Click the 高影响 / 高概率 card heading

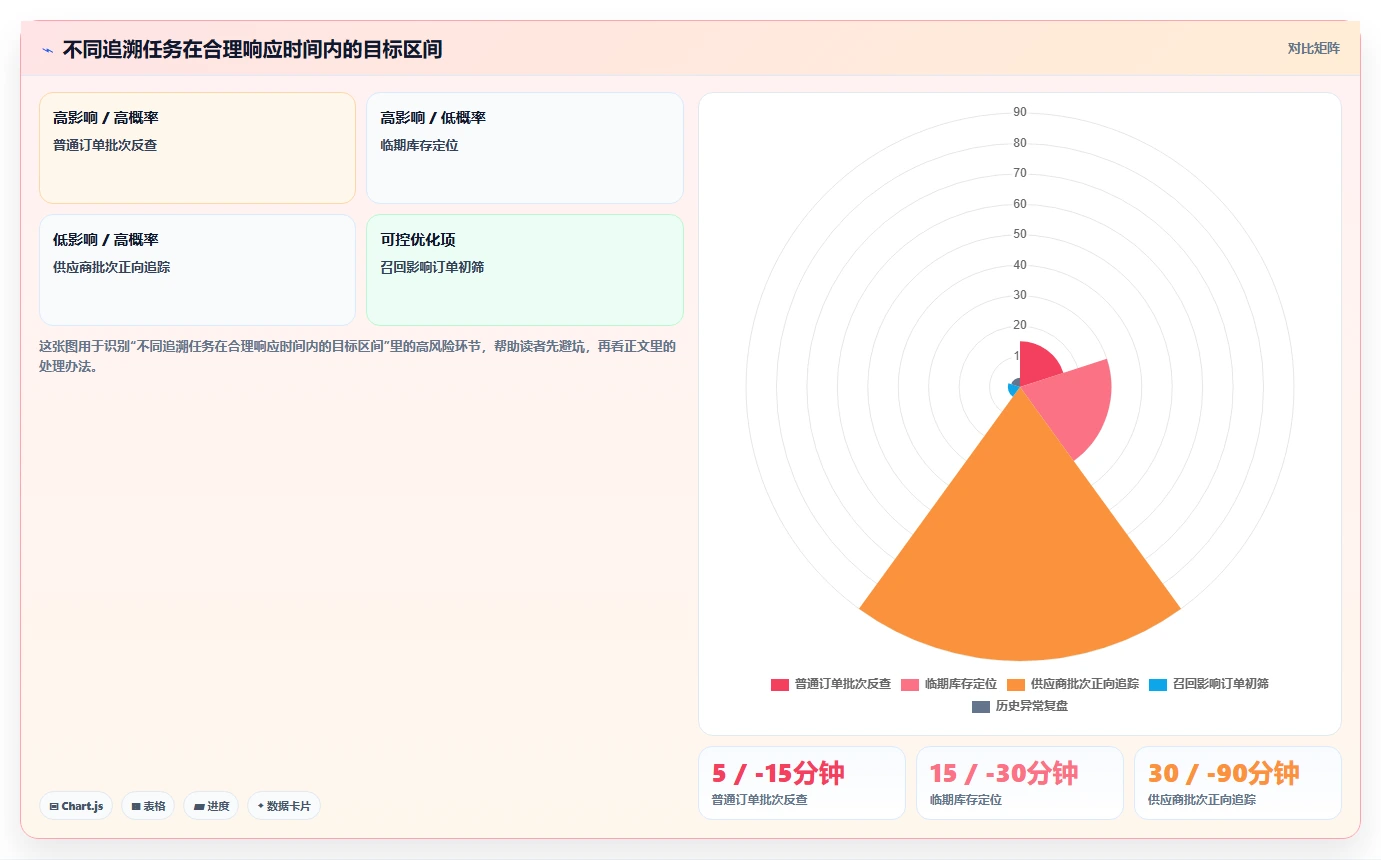(x=106, y=118)
